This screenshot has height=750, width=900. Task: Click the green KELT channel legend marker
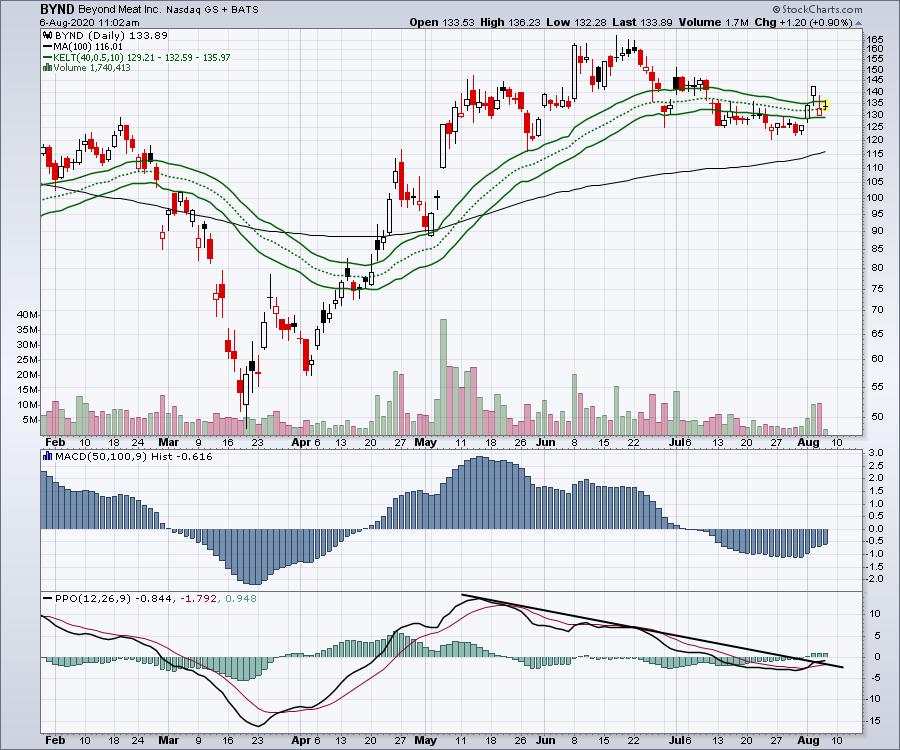tap(46, 58)
